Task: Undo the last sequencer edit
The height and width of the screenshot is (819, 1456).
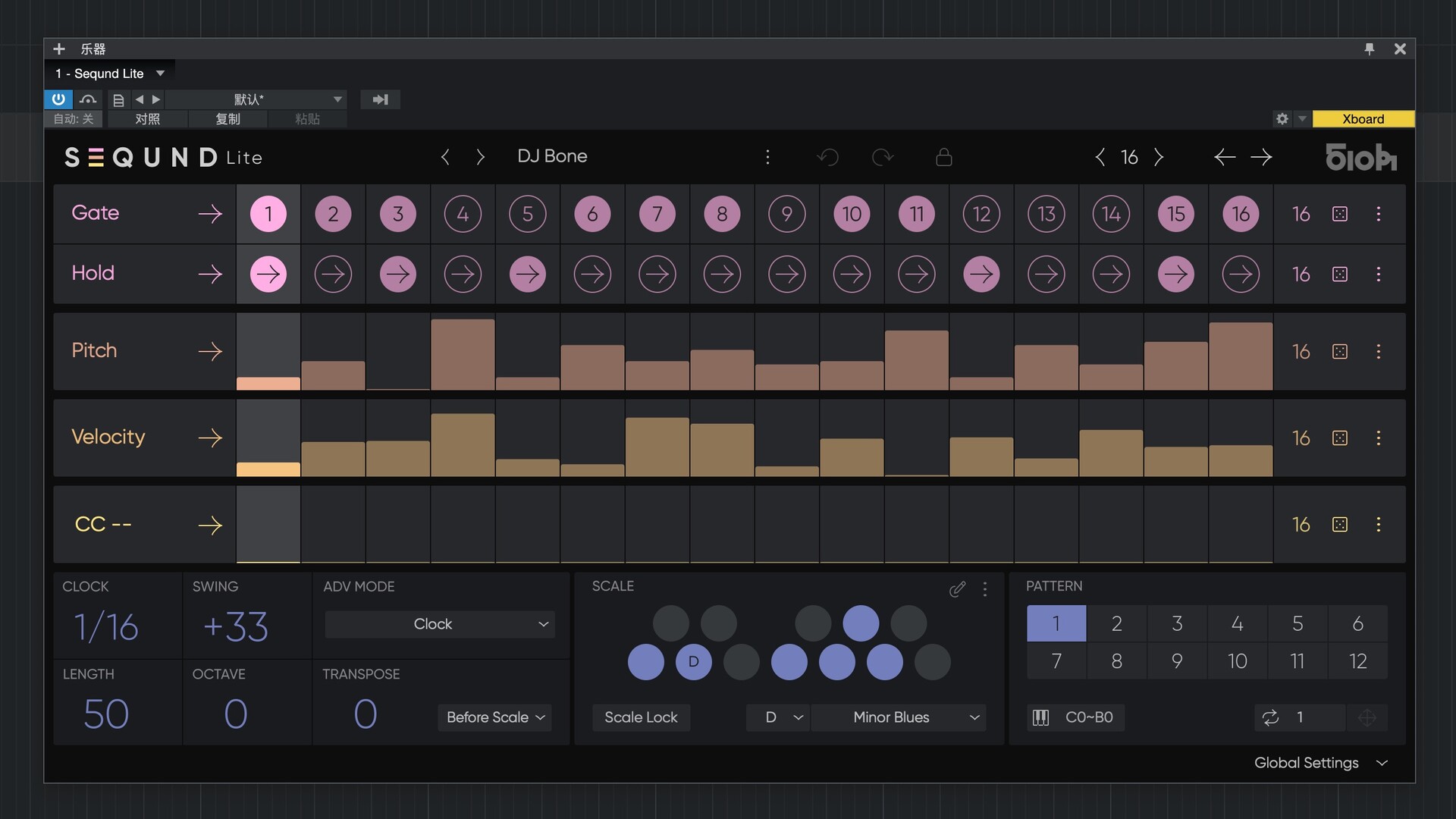Action: tap(827, 157)
